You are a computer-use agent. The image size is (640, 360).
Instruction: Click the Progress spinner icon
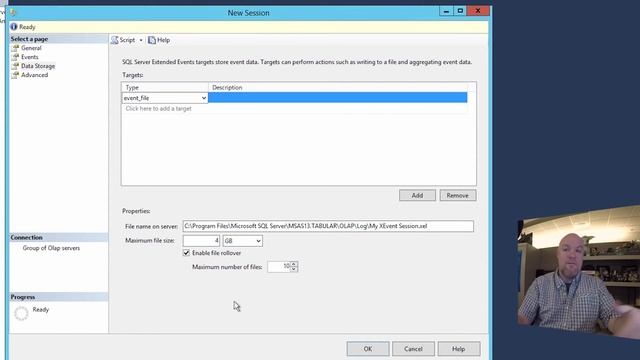point(21,313)
